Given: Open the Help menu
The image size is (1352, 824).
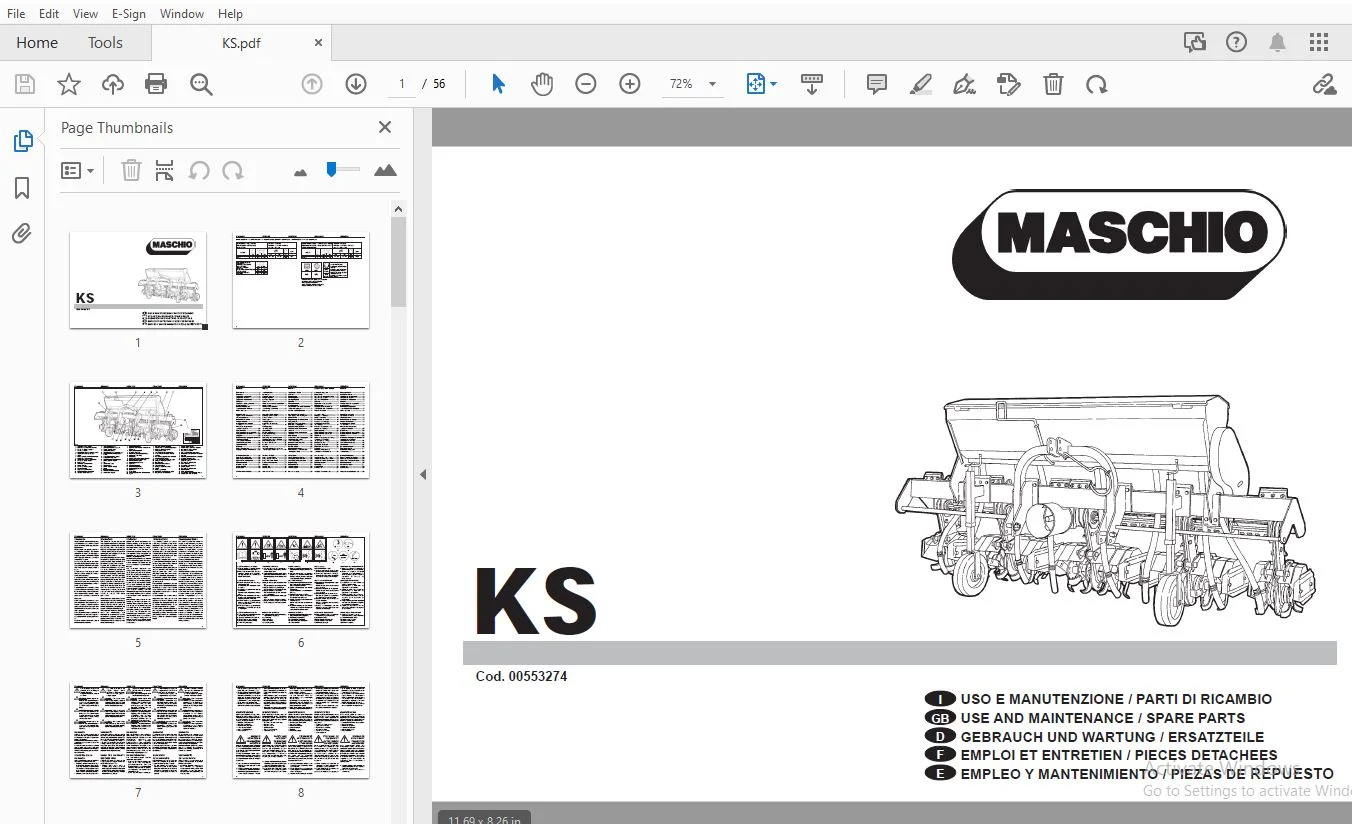Looking at the screenshot, I should (230, 14).
